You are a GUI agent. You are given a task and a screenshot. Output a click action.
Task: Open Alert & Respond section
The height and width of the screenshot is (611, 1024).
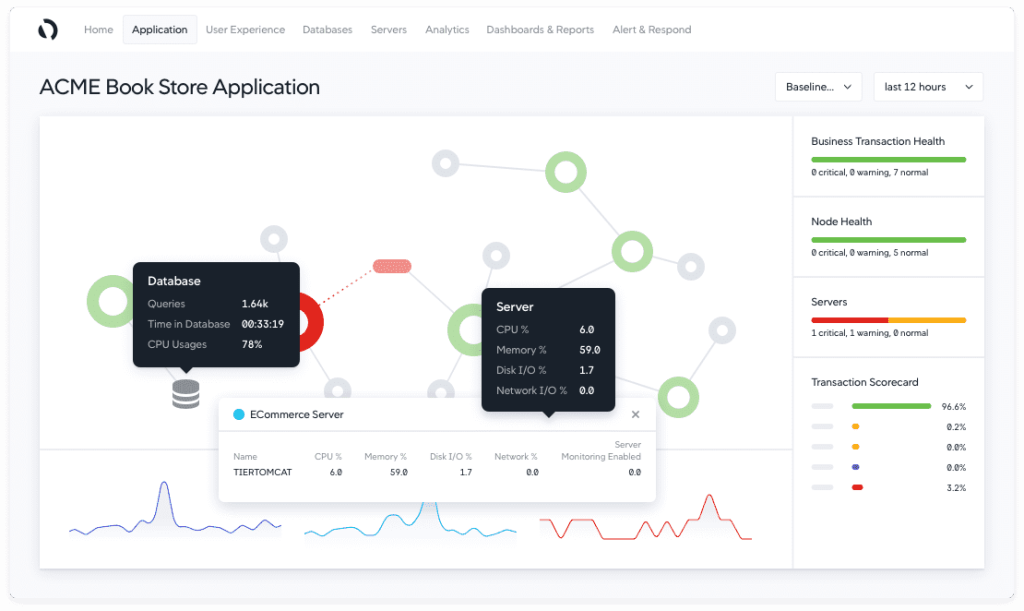652,29
